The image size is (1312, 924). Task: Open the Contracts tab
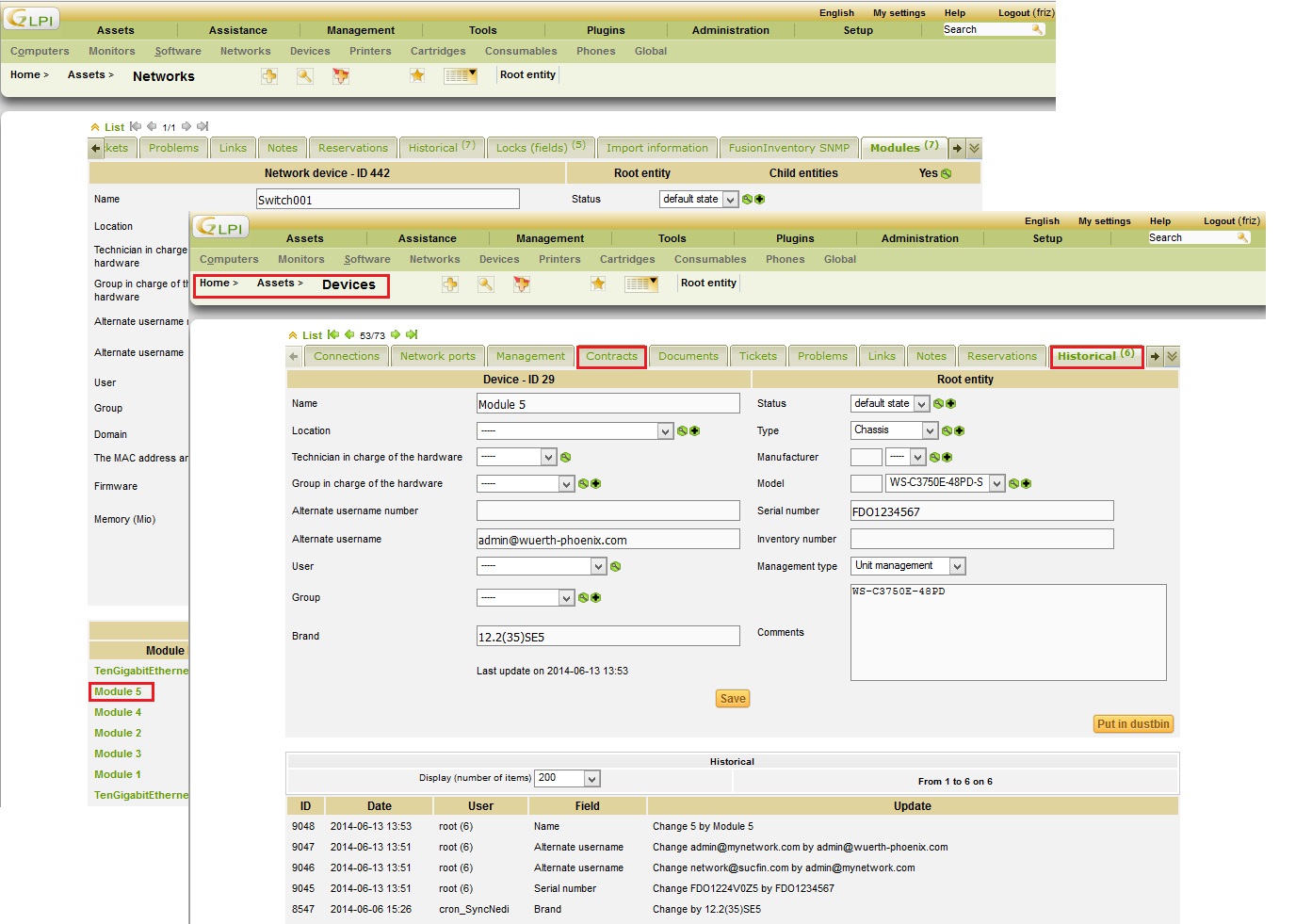611,356
